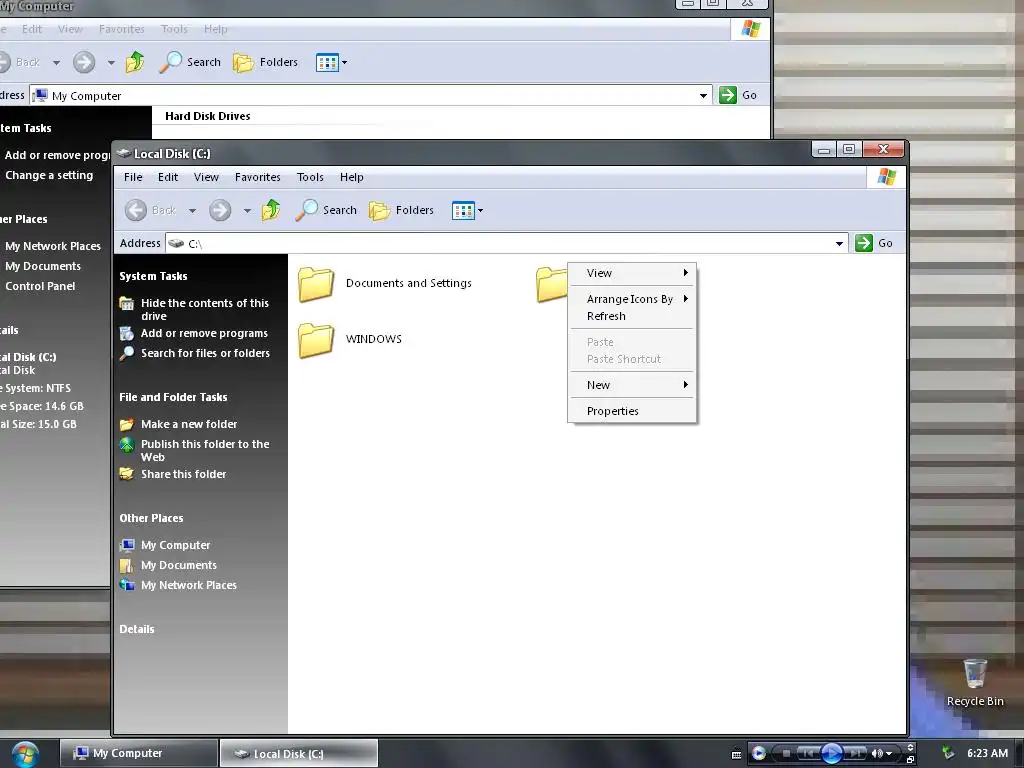Open address dropdown in My Computer window
The height and width of the screenshot is (768, 1024).
[x=703, y=96]
